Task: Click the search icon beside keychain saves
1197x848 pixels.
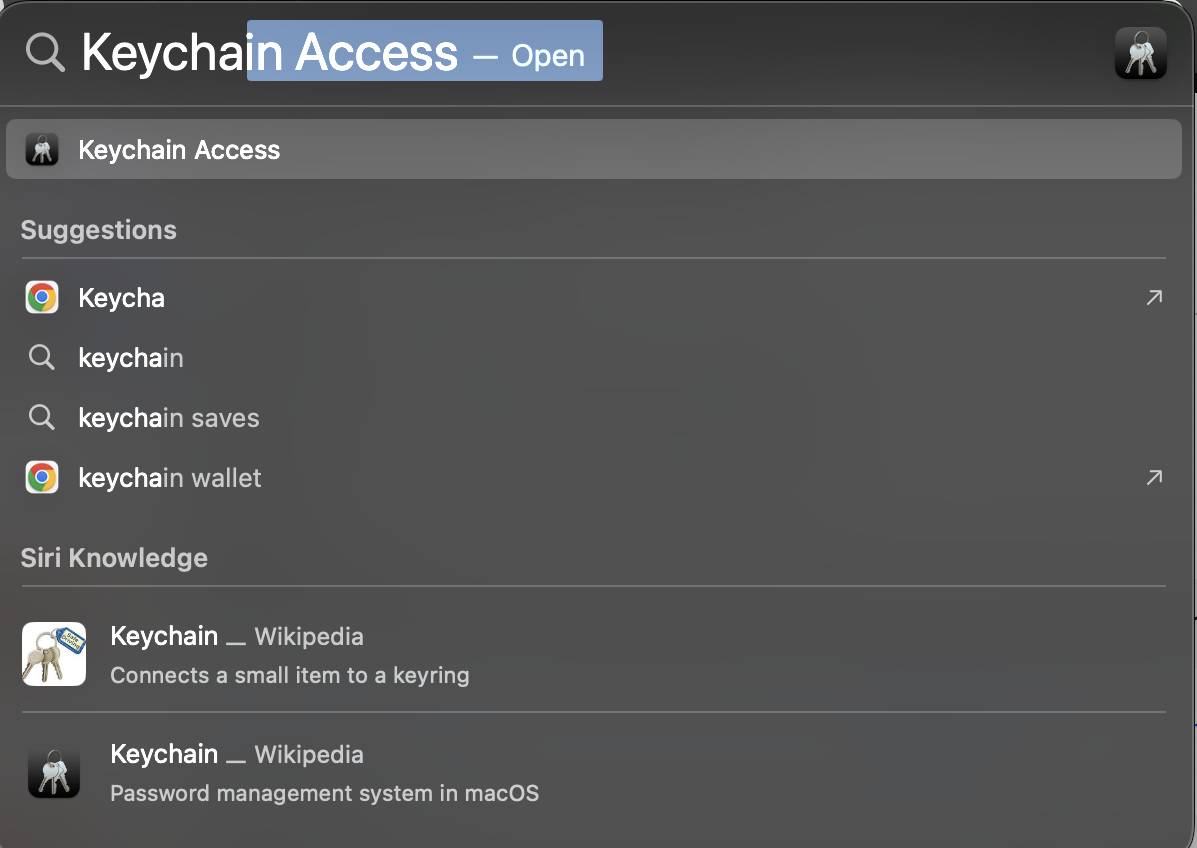Action: [x=42, y=418]
